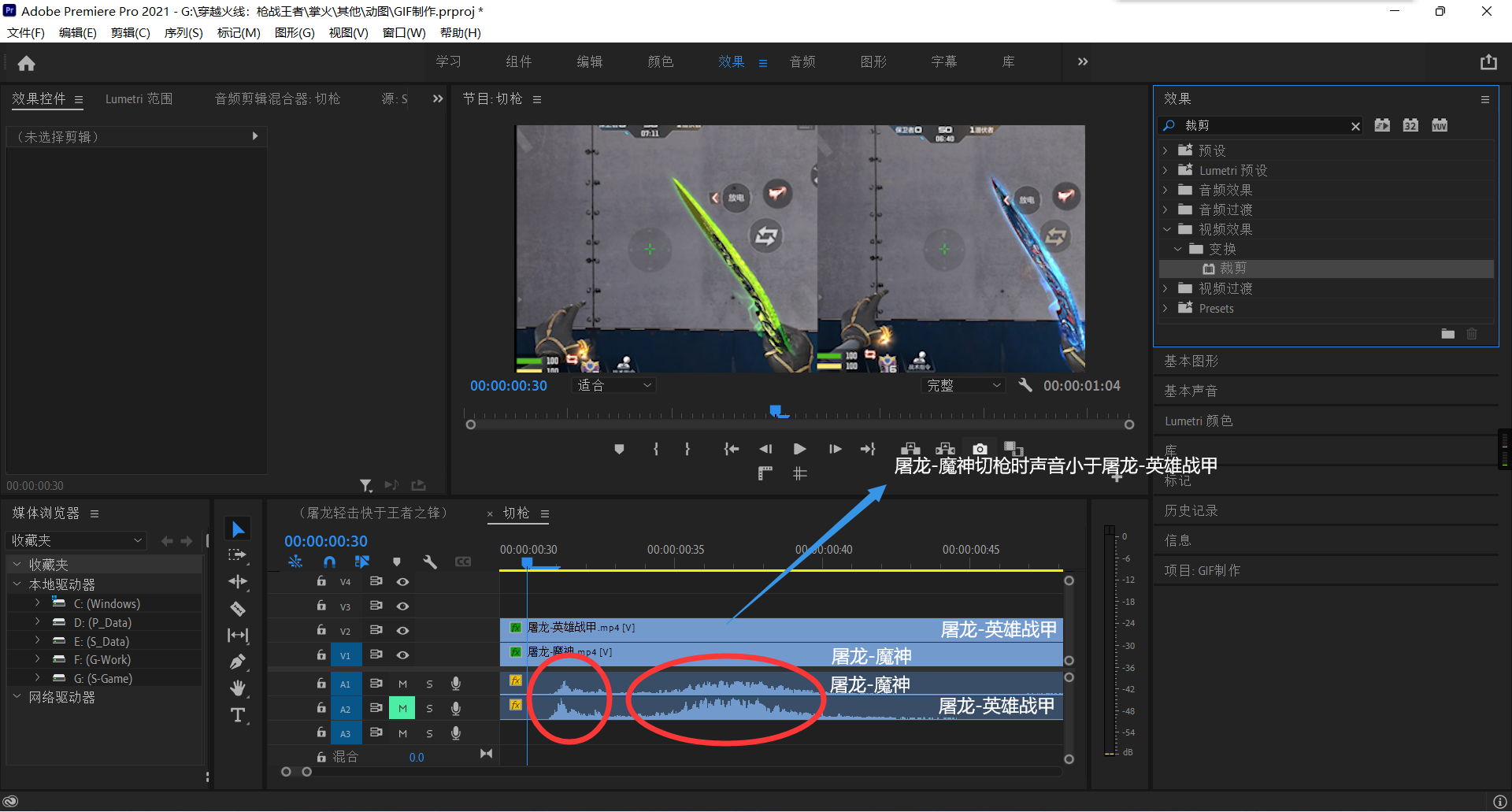Select the Type tool

[238, 715]
